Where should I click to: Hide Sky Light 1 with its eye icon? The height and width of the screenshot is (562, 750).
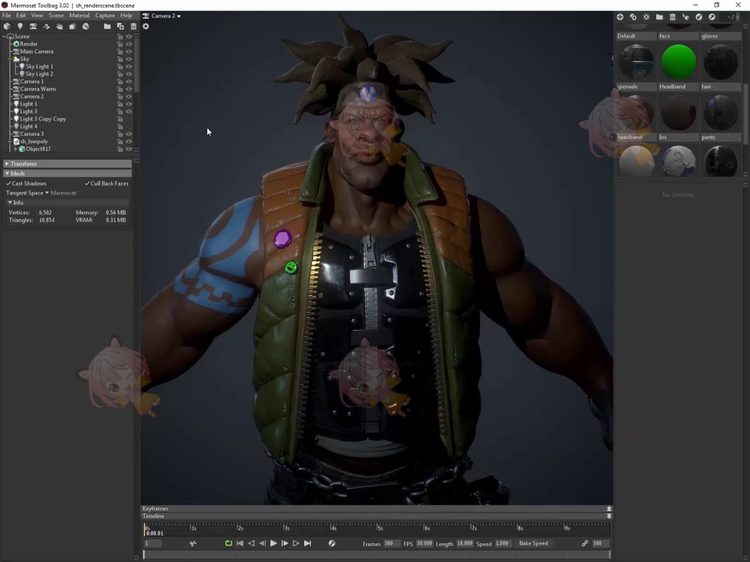coord(129,66)
